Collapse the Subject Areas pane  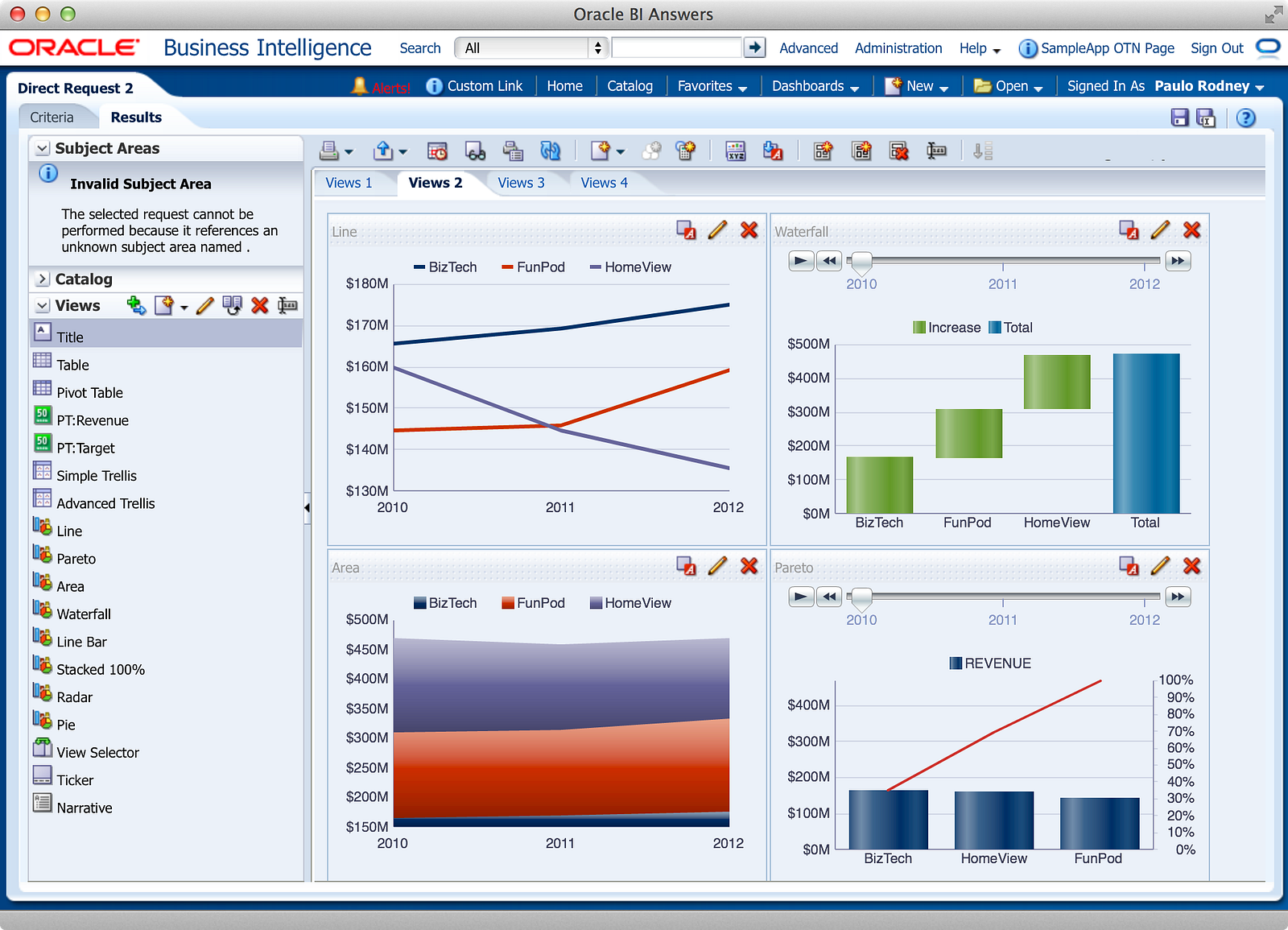pos(43,149)
